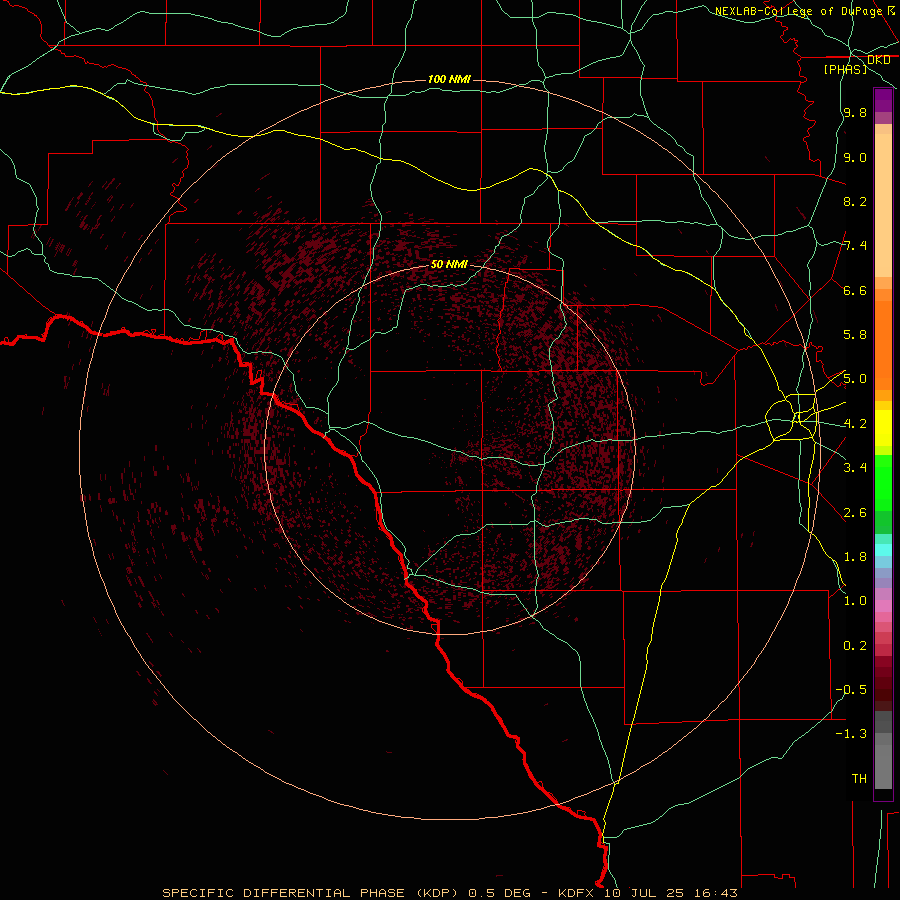Click the KDFX radar site identifier
900x900 pixels.
click(576, 893)
